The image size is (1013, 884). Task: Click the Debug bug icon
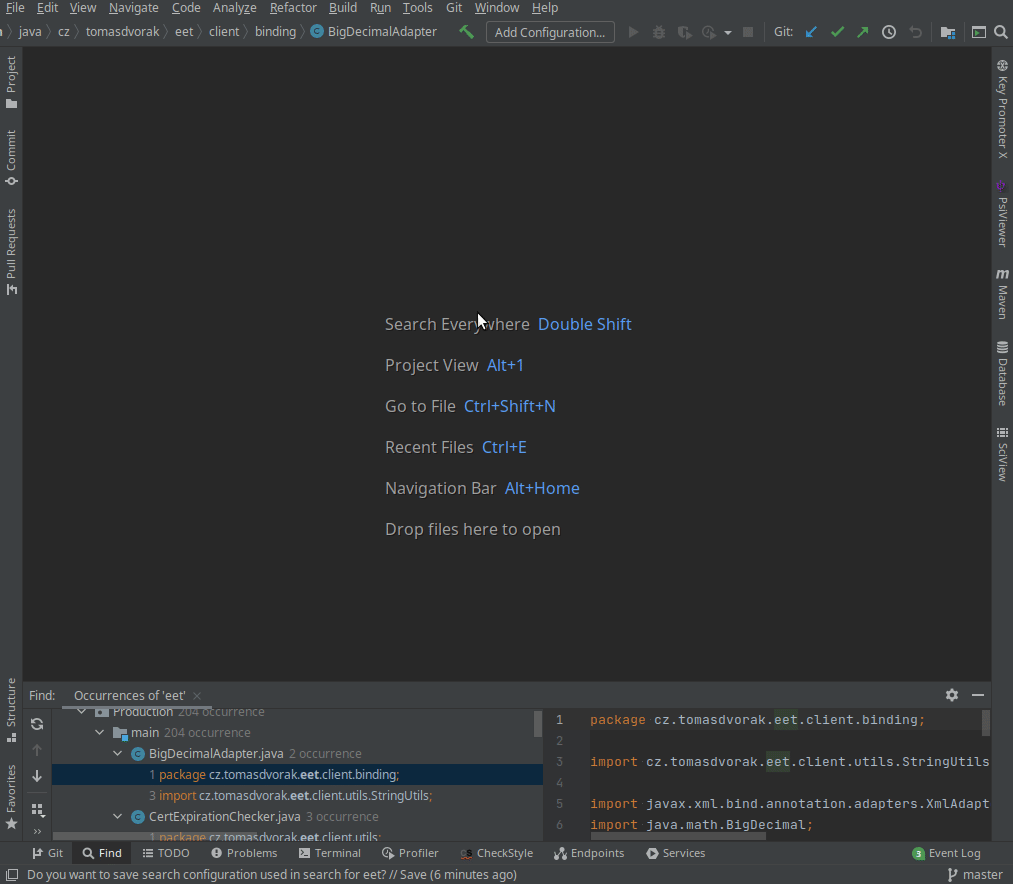coord(658,32)
